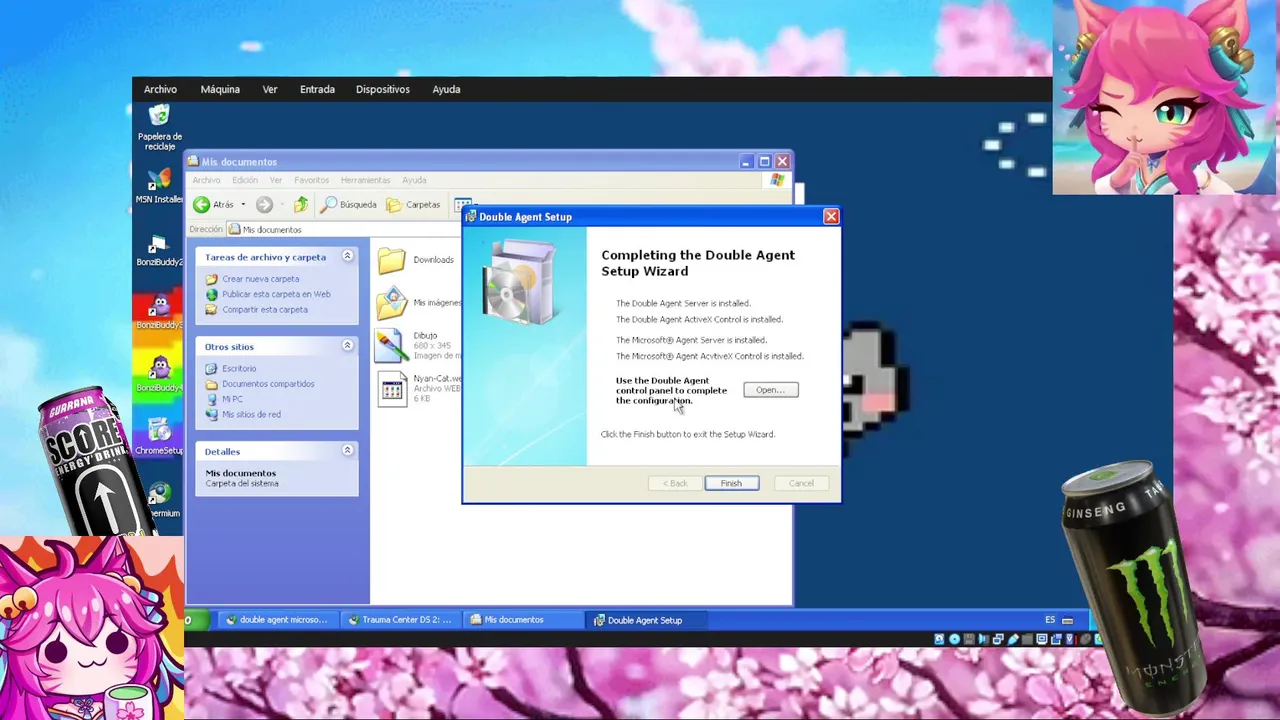Switch to Mis documentos taskbar button

(x=524, y=620)
